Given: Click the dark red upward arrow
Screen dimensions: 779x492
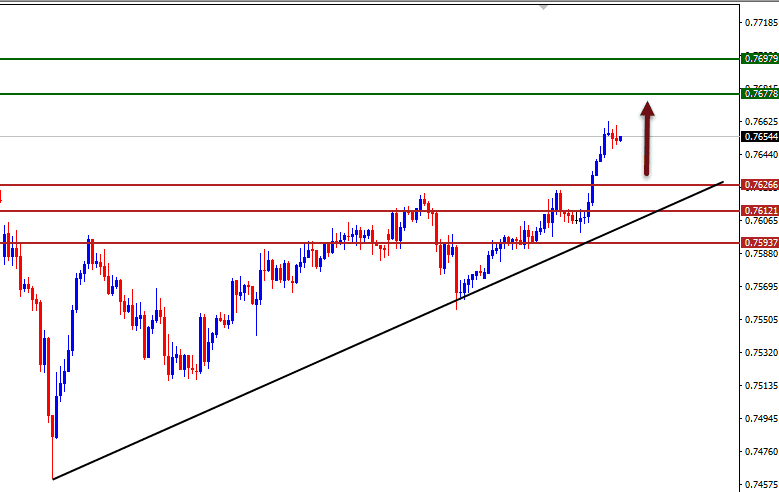Looking at the screenshot, I should pyautogui.click(x=648, y=138).
